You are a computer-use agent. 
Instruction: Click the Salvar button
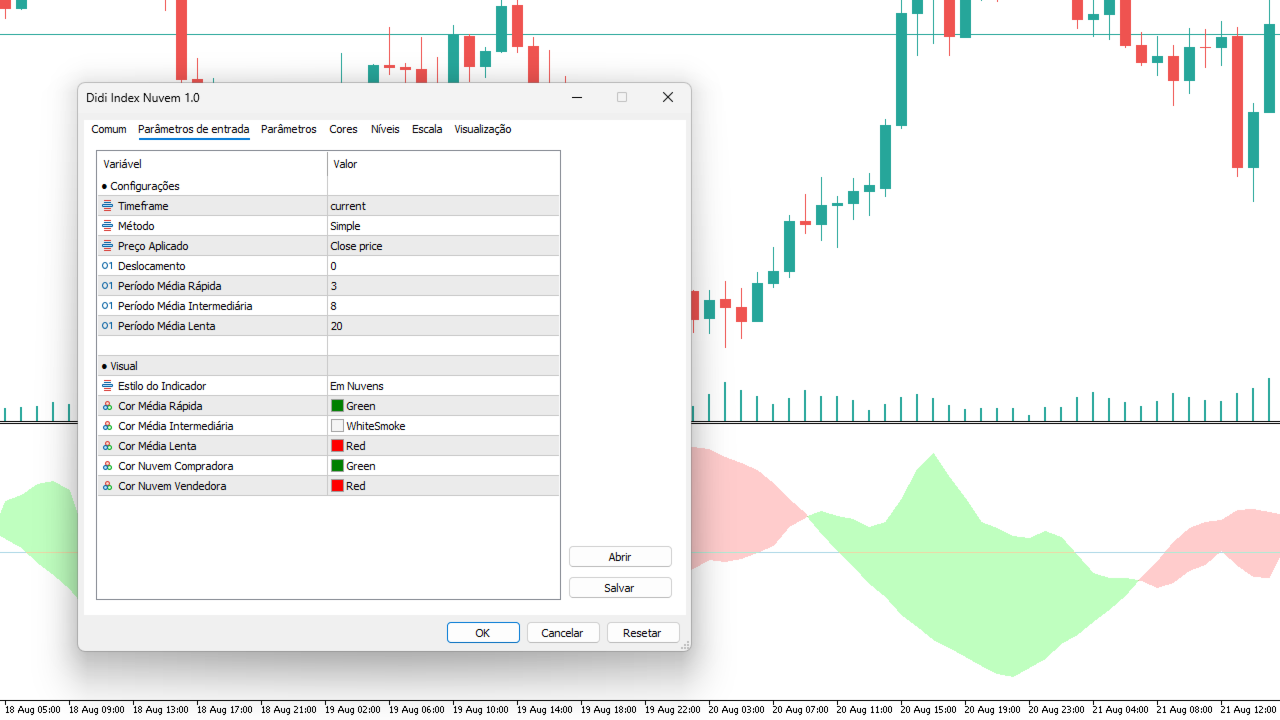click(x=620, y=588)
